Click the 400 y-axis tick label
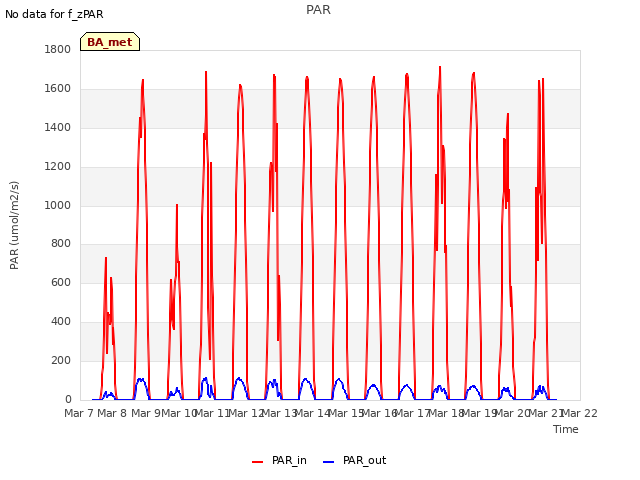Image resolution: width=640 pixels, height=480 pixels. tap(61, 322)
